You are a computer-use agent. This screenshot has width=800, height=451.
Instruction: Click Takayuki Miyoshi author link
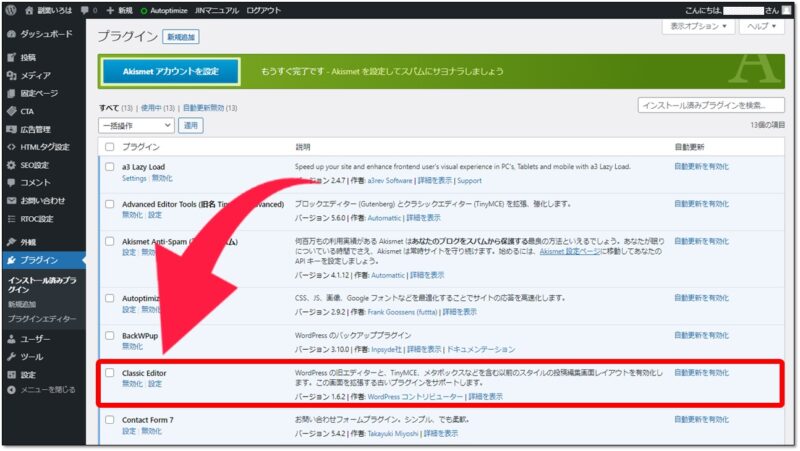[392, 434]
